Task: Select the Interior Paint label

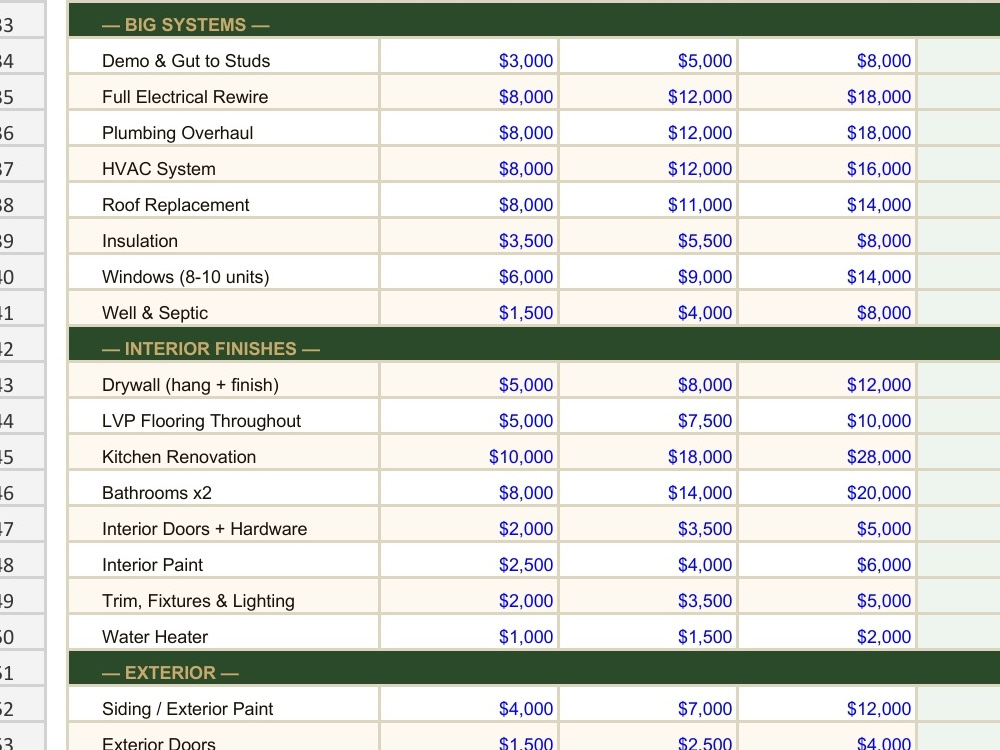Action: tap(224, 561)
